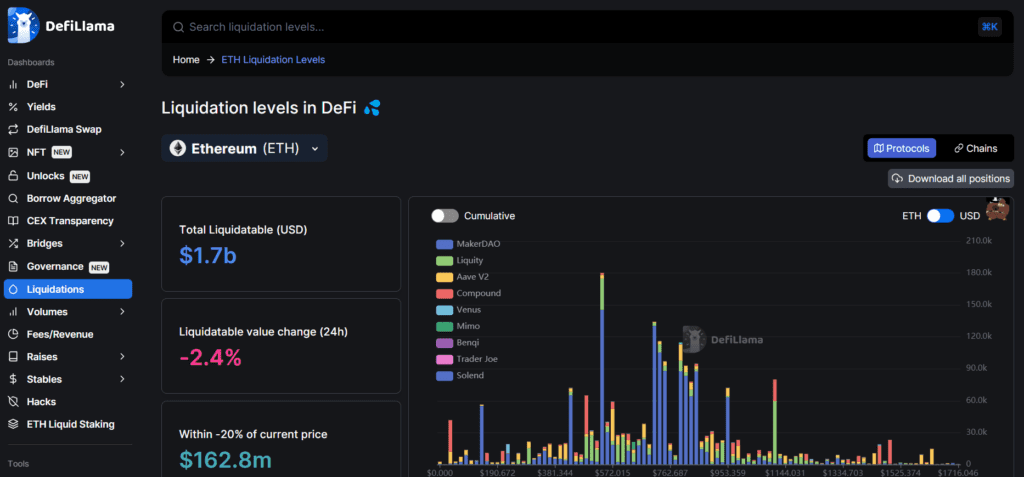Viewport: 1024px width, 477px height.
Task: Click the $162.8m within -20% value
Action: 225,459
